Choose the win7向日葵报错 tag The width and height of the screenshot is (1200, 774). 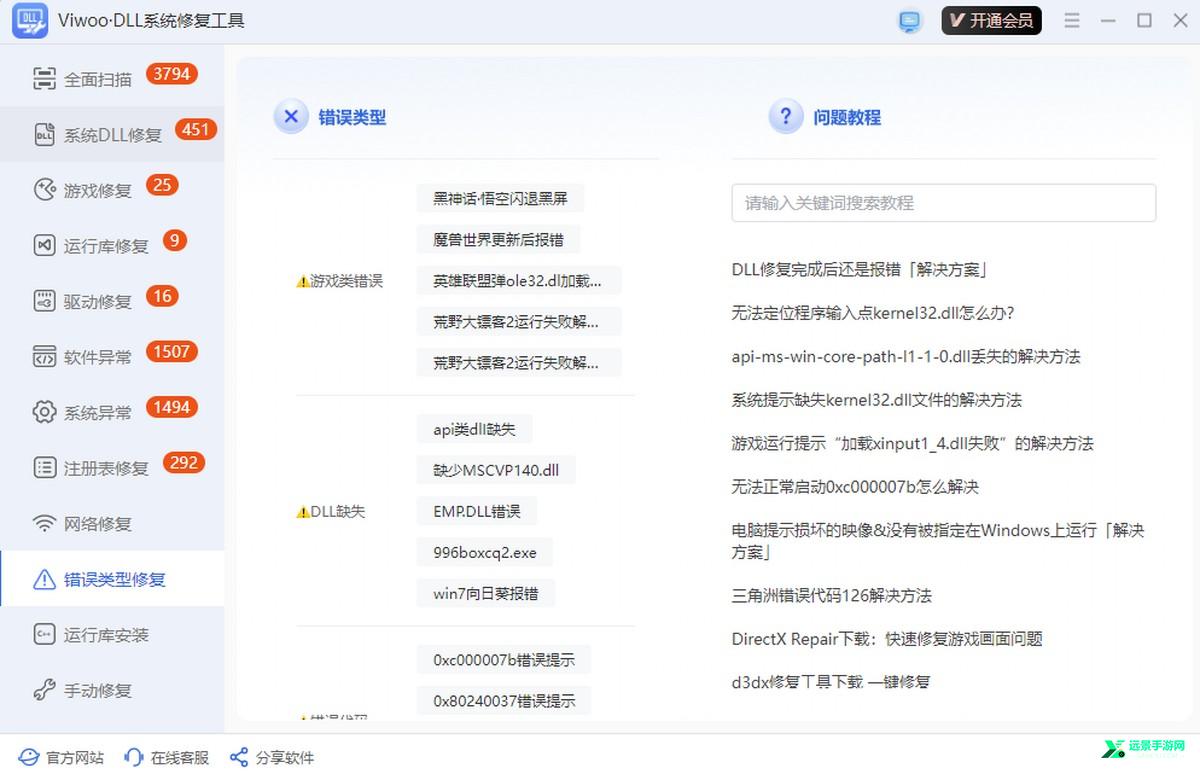pos(486,593)
